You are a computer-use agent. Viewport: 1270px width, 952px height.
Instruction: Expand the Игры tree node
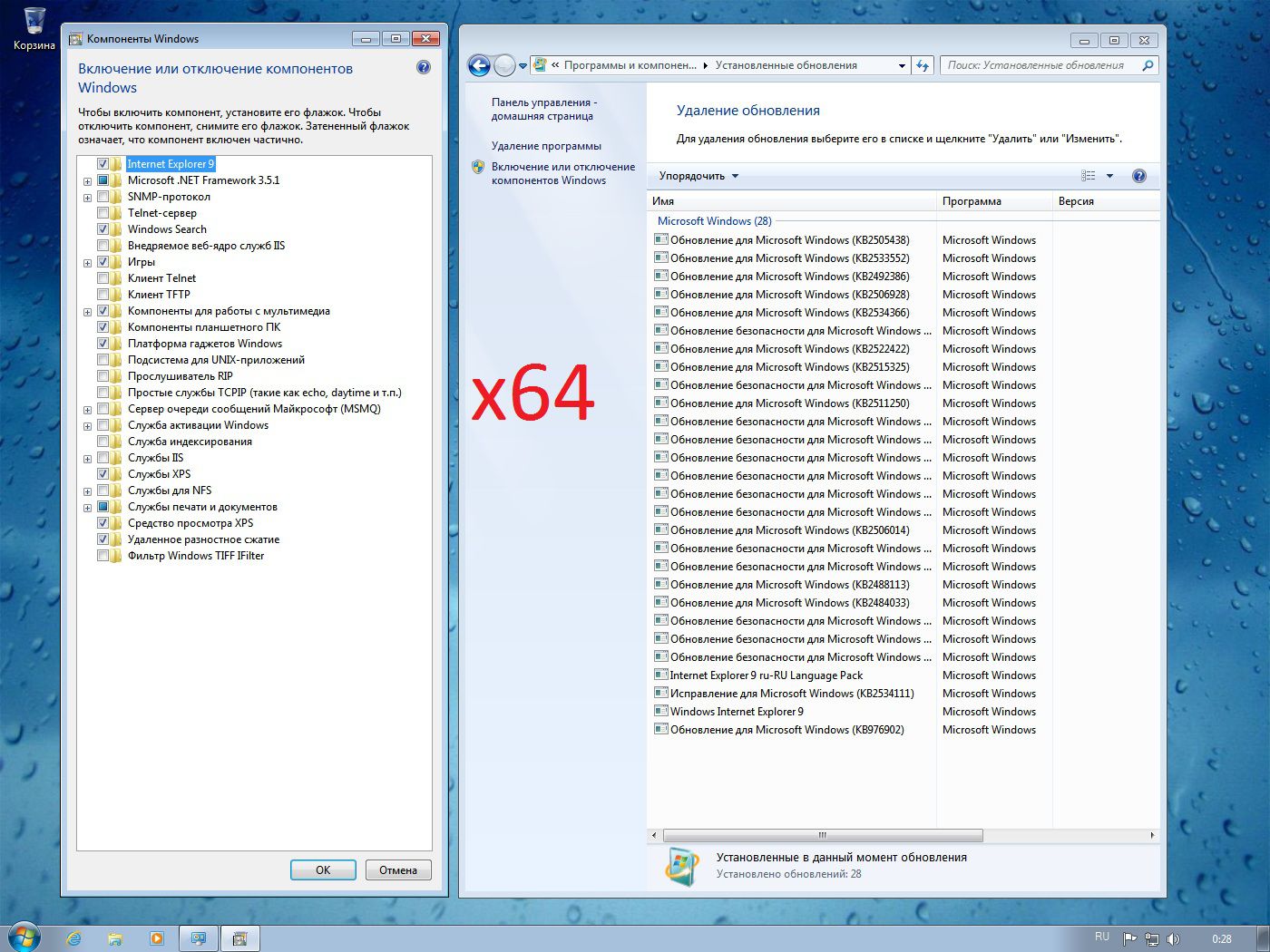click(87, 263)
